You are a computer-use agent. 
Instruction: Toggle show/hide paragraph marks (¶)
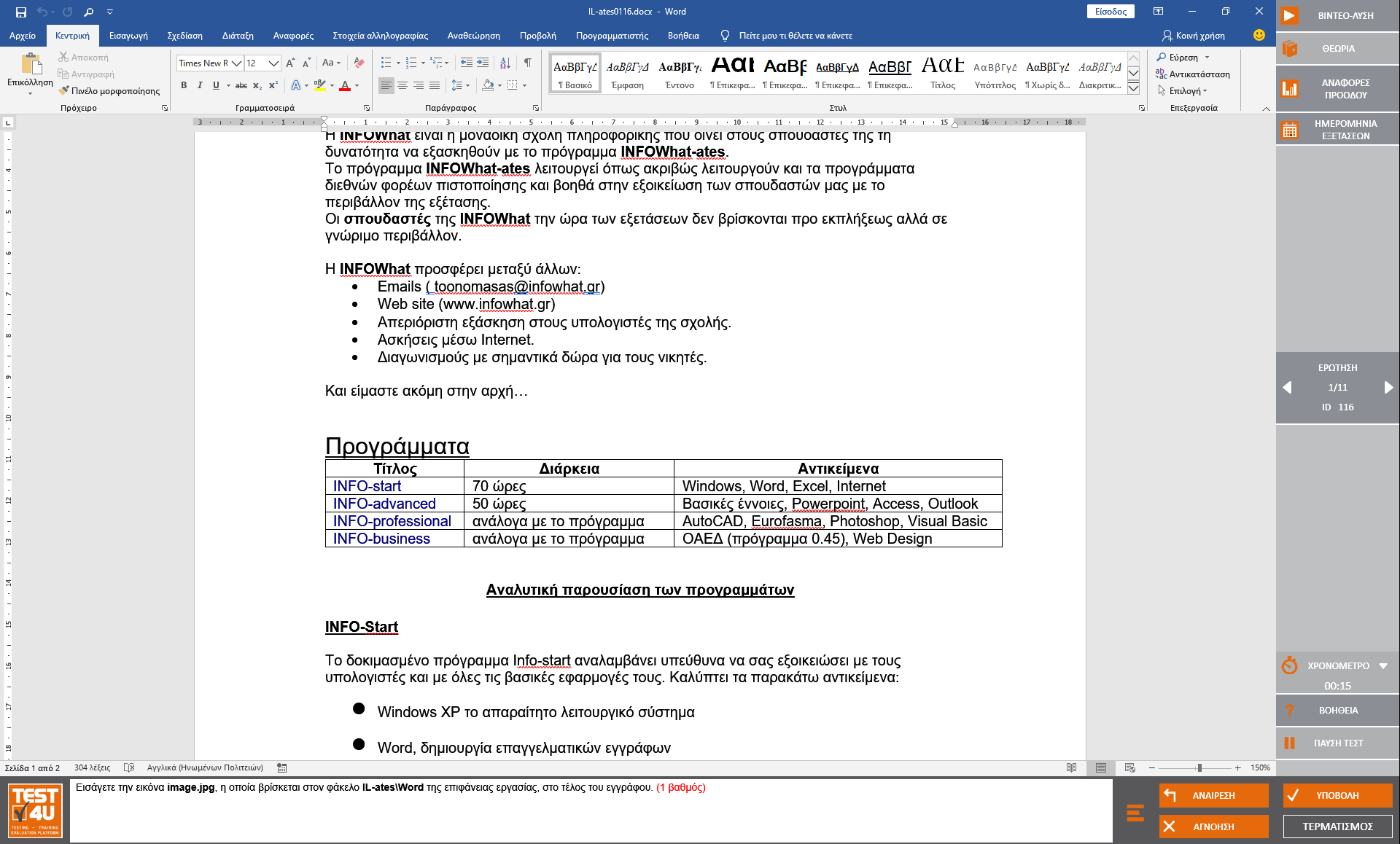click(x=527, y=63)
